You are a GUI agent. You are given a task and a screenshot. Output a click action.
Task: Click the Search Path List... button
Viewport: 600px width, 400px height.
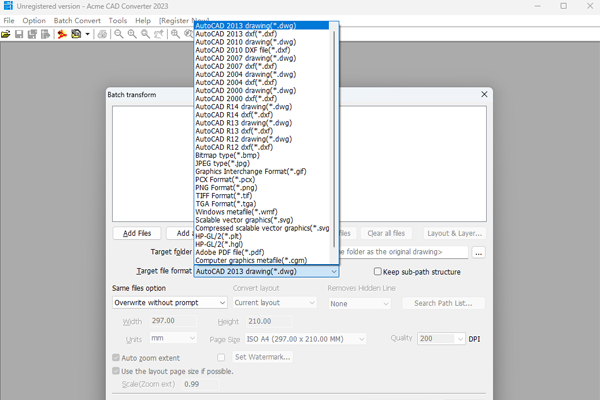[443, 304]
